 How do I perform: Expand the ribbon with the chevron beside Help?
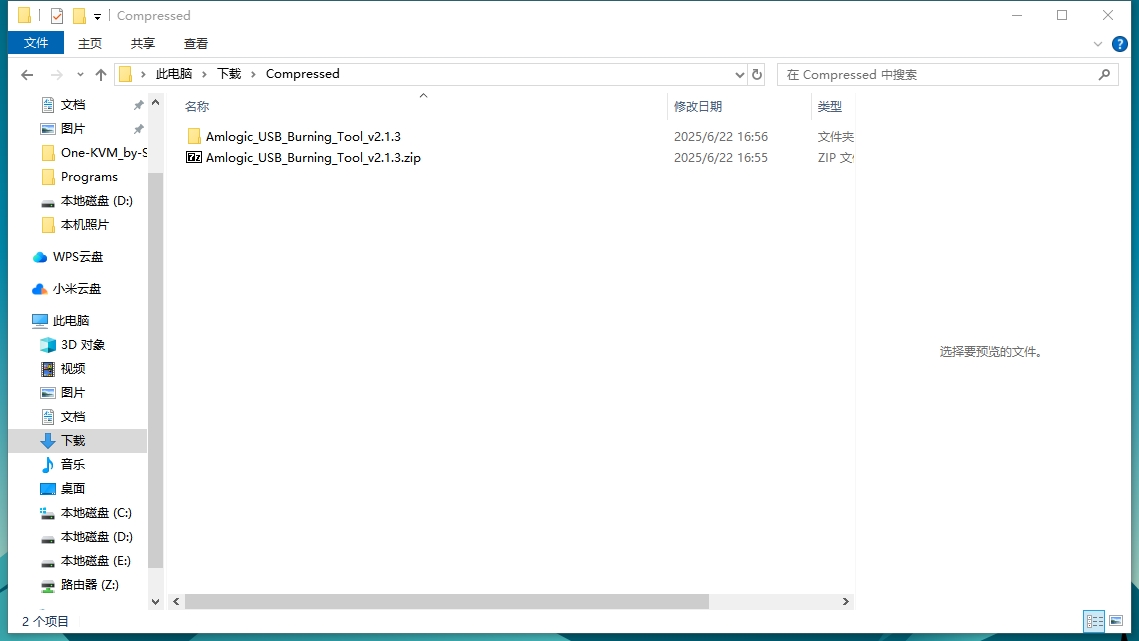click(x=1098, y=44)
